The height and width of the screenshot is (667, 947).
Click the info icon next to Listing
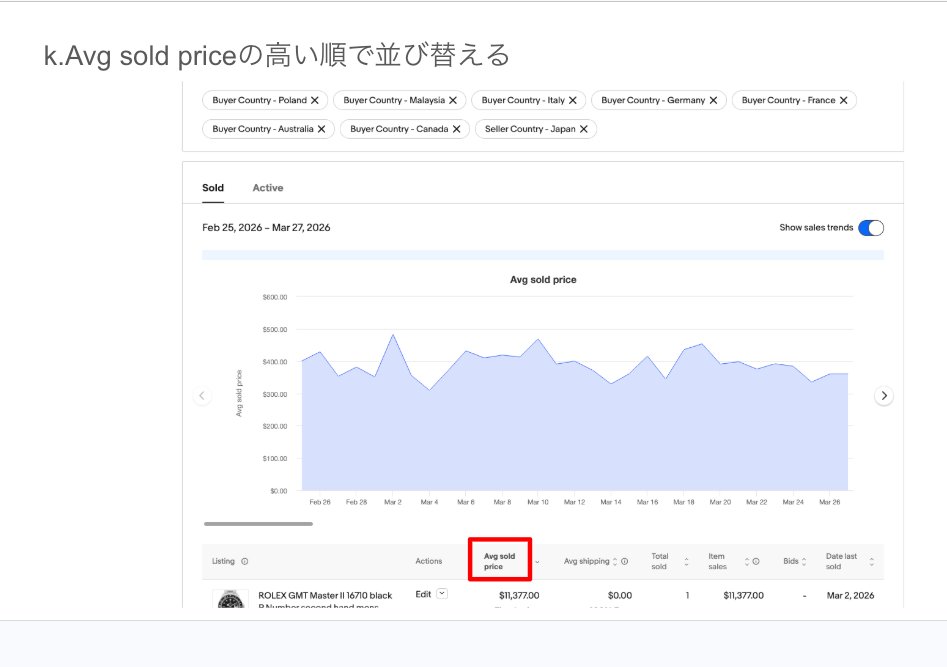[x=245, y=562]
